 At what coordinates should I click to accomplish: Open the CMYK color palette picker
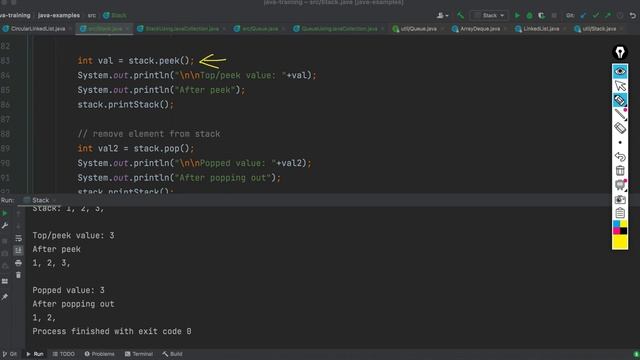point(620,228)
